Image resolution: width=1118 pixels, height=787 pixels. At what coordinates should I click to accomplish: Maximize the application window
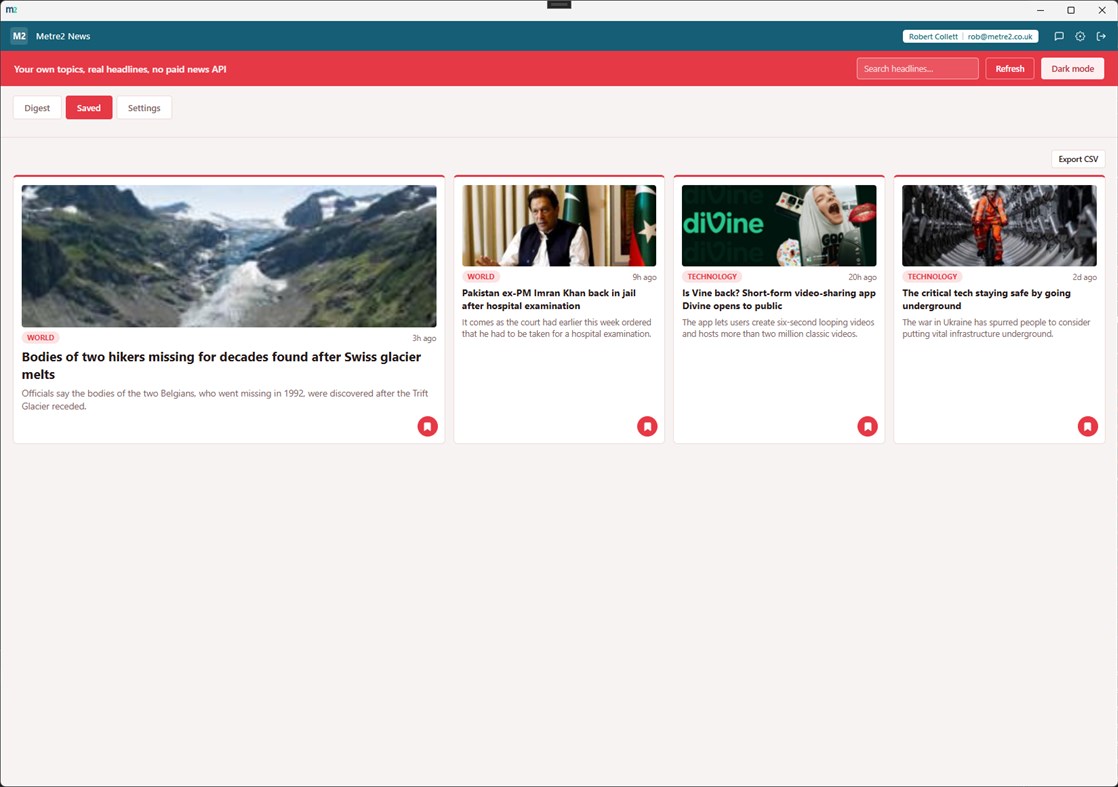[1071, 10]
